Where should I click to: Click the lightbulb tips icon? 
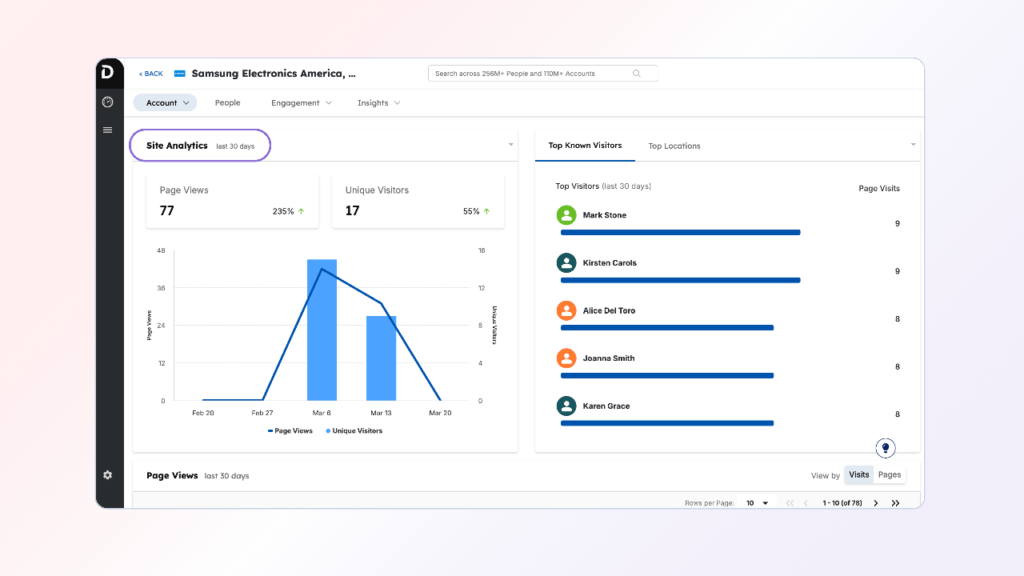point(884,448)
